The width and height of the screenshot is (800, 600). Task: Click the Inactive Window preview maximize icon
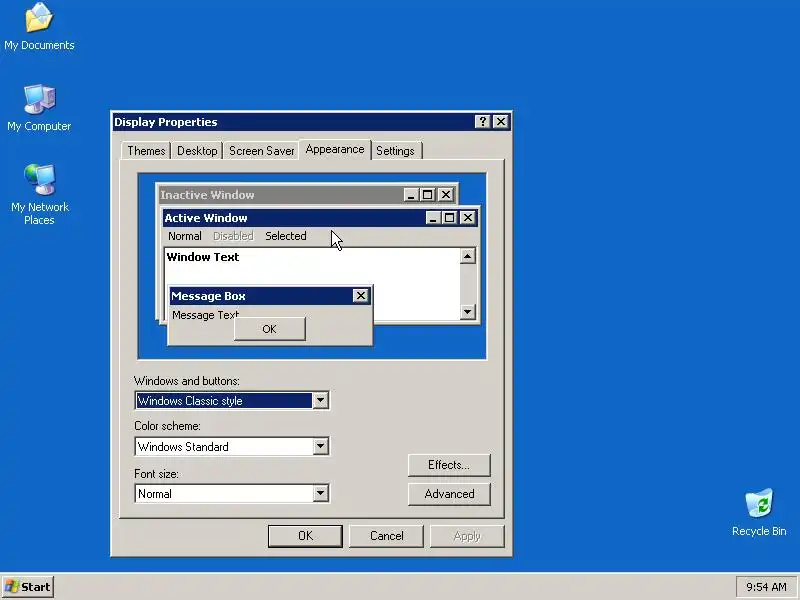428,194
